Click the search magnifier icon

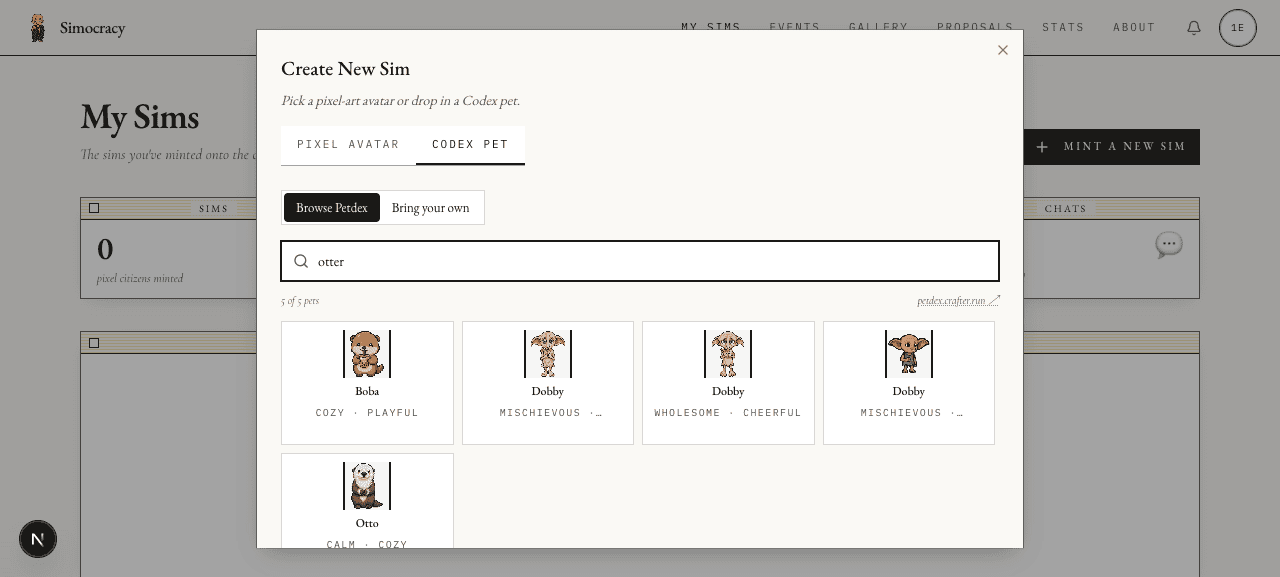[x=301, y=261]
